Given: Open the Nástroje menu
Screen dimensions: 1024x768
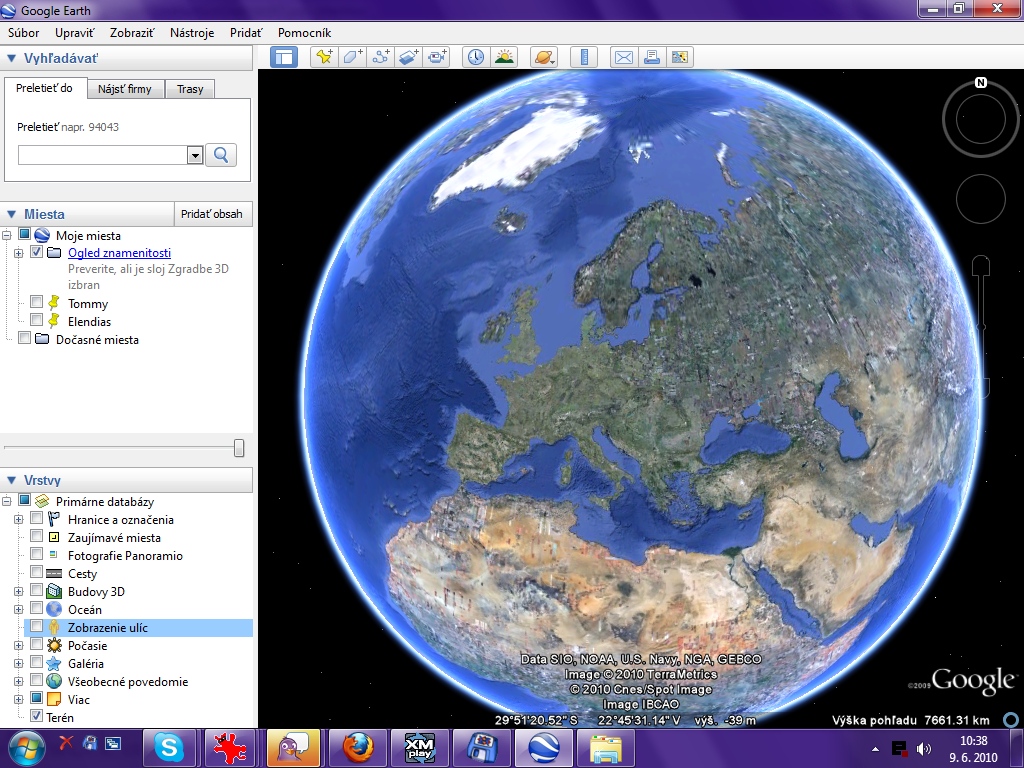Looking at the screenshot, I should coord(192,33).
